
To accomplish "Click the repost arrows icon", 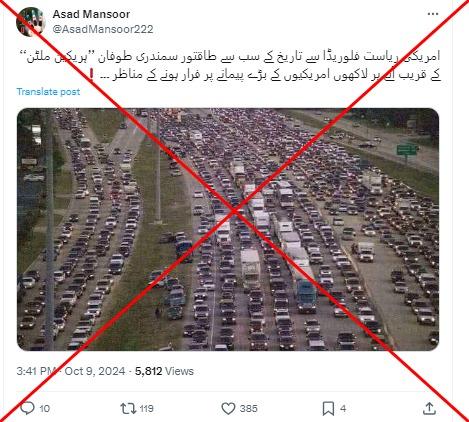I will coord(128,408).
